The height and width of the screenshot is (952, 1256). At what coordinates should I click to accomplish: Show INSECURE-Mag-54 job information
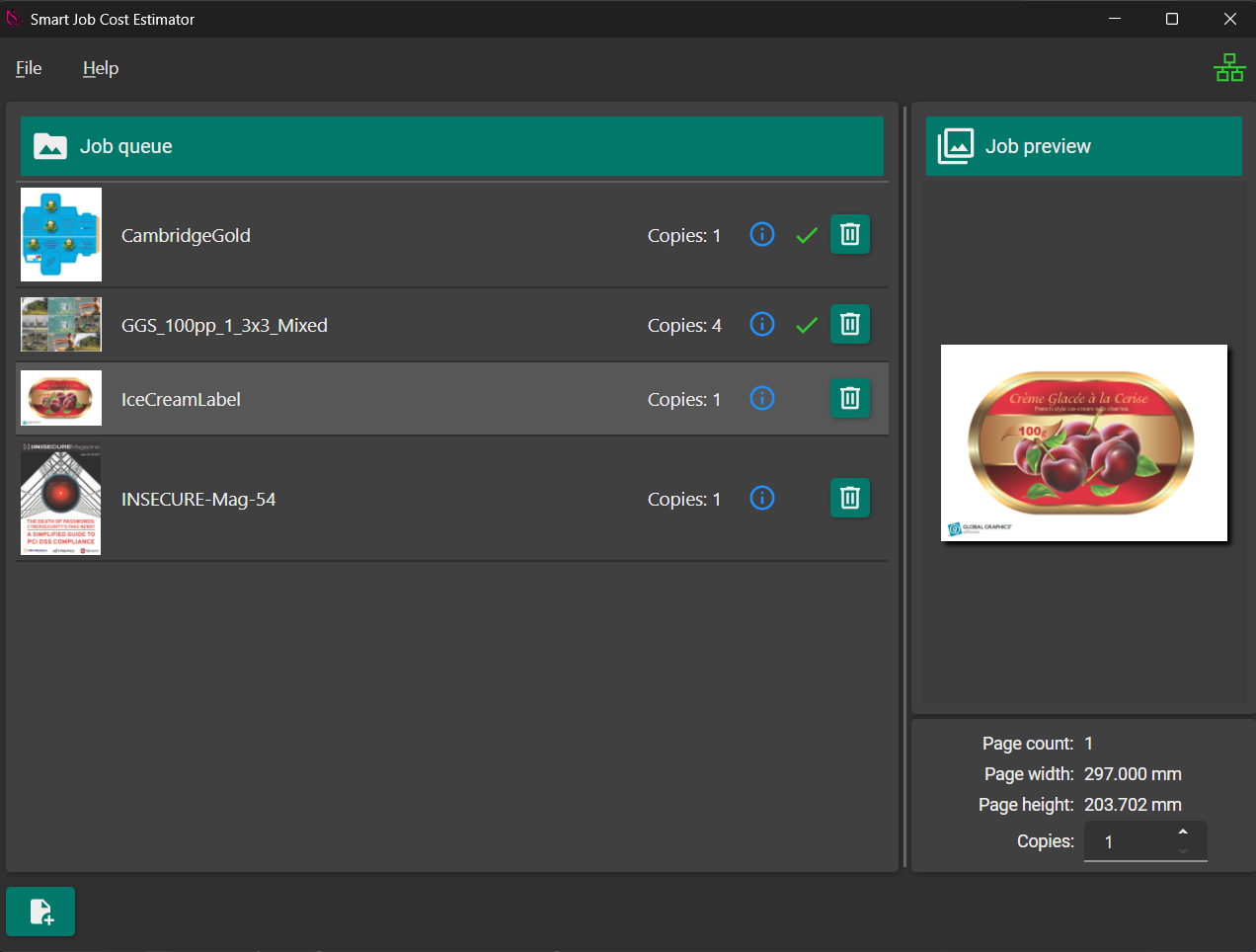[761, 499]
